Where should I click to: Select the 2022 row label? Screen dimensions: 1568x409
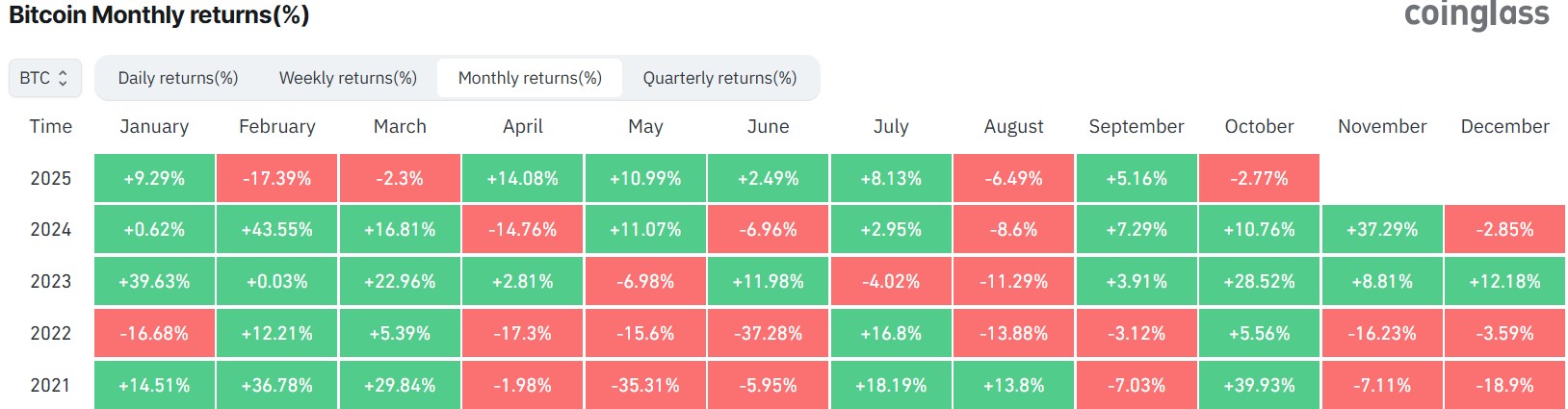(51, 334)
